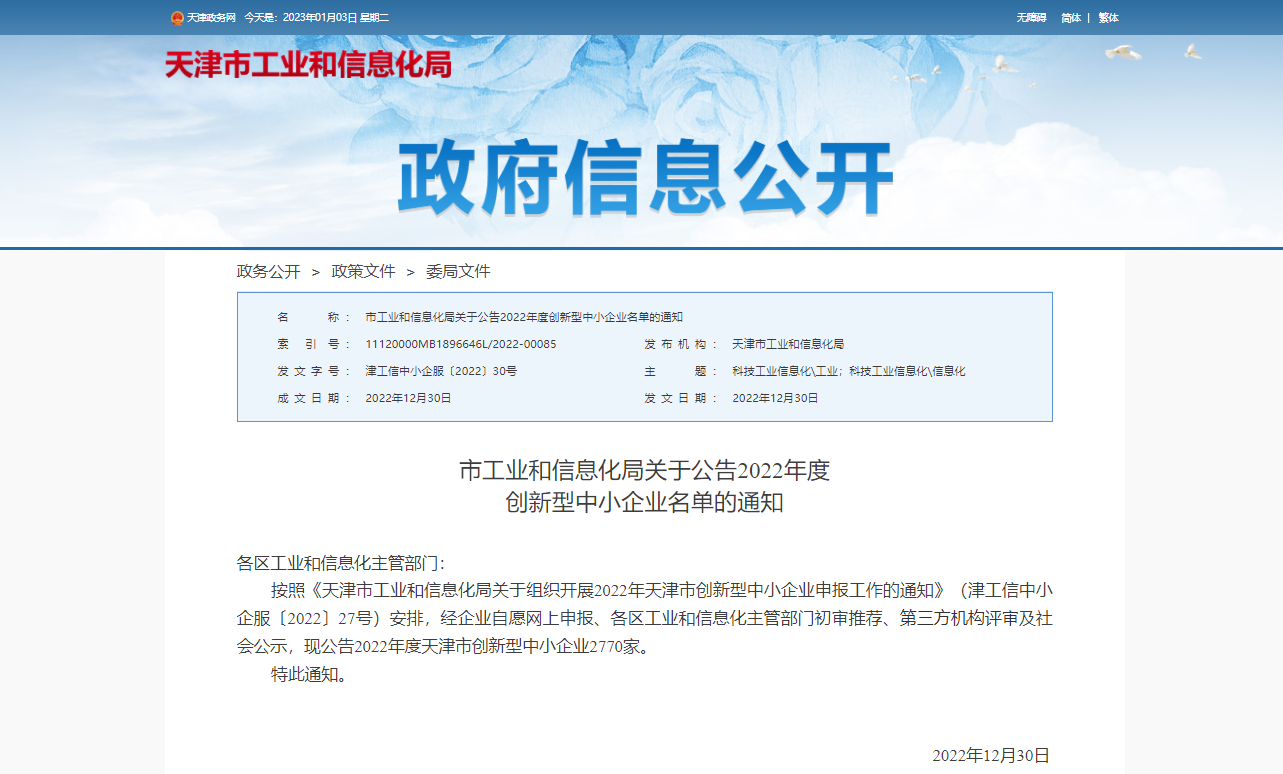Click the 各区工业和信息化主管部门 salutation line

coord(340,563)
